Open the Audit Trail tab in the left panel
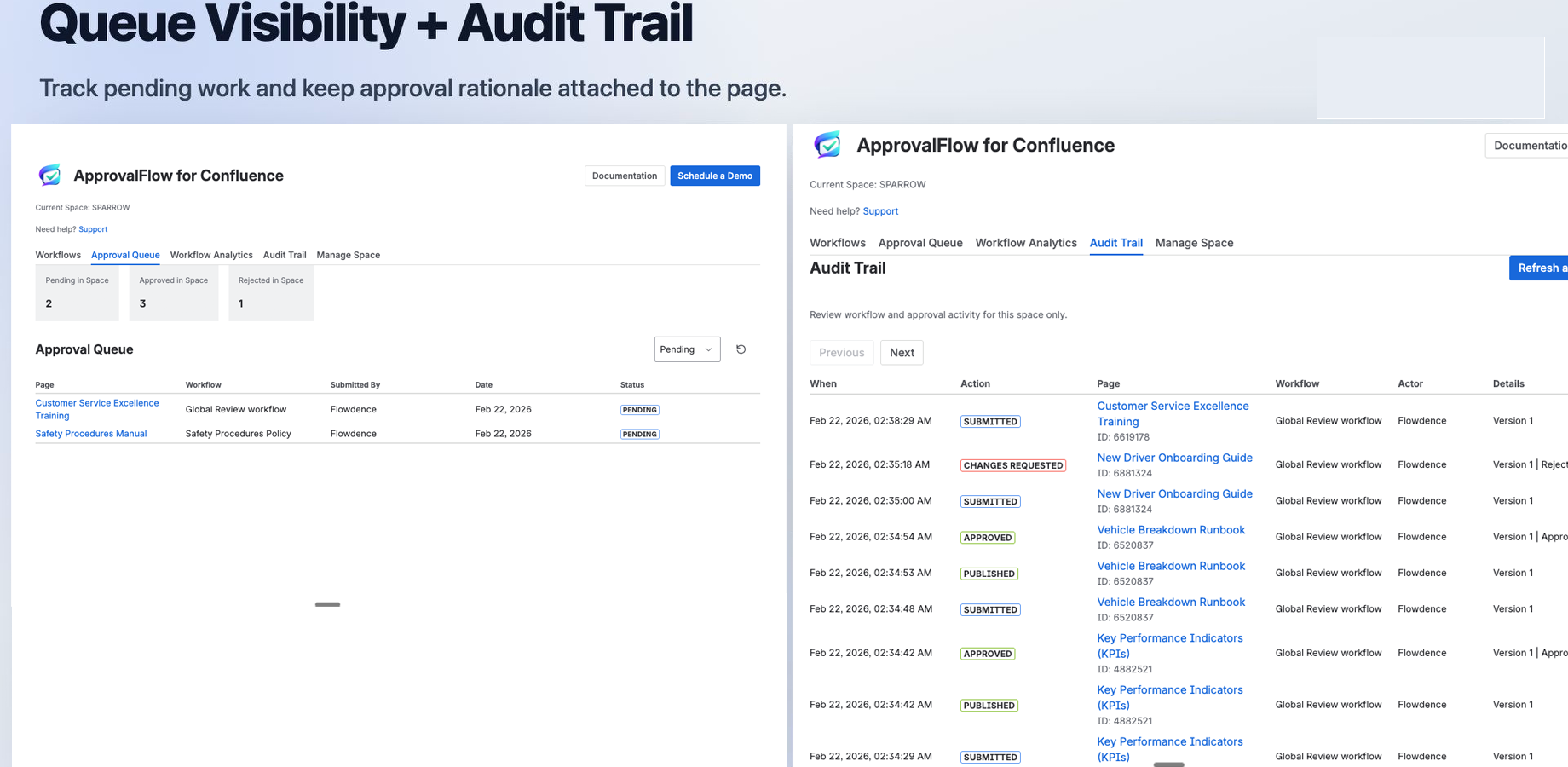The height and width of the screenshot is (767, 1568). pyautogui.click(x=285, y=255)
